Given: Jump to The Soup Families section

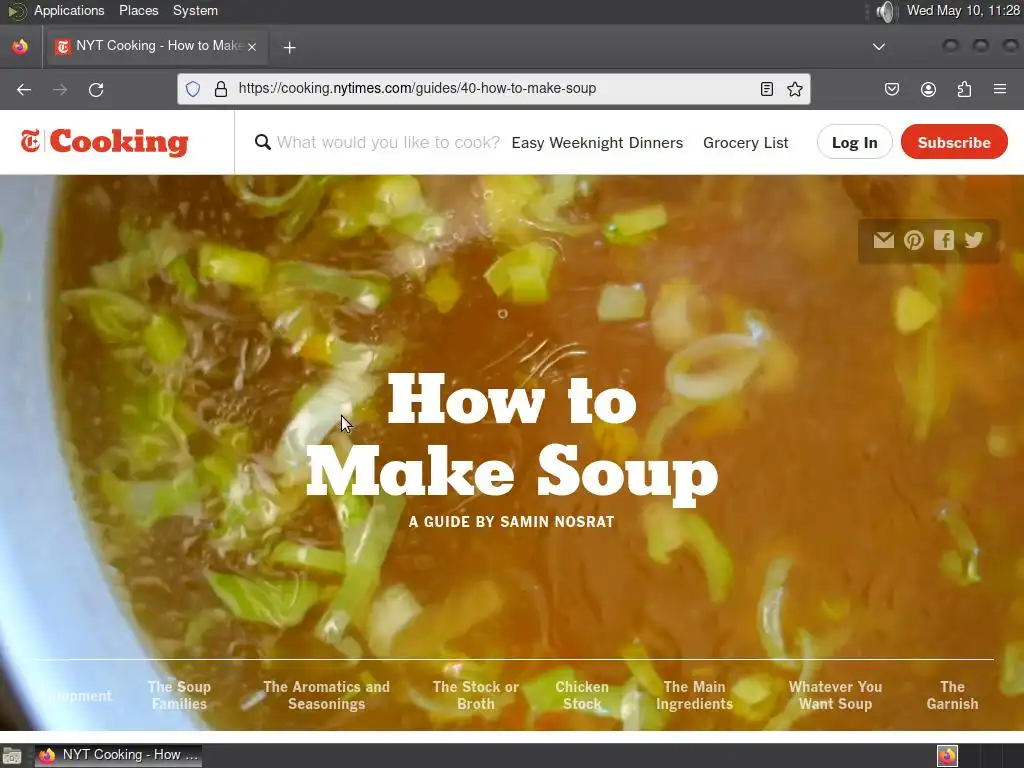Looking at the screenshot, I should pyautogui.click(x=179, y=696).
